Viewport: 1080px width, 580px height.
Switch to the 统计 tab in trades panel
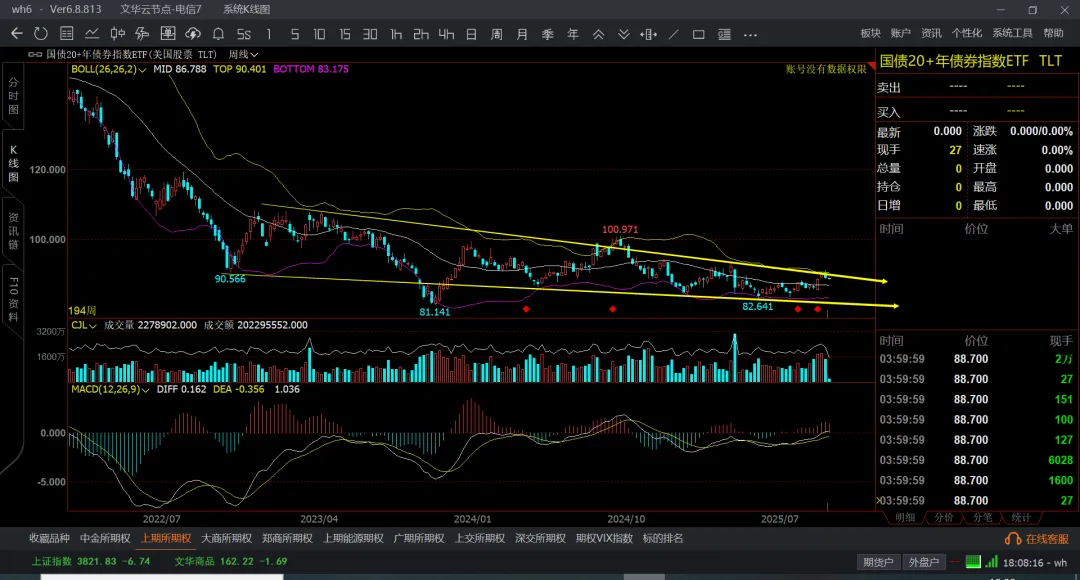point(1021,518)
